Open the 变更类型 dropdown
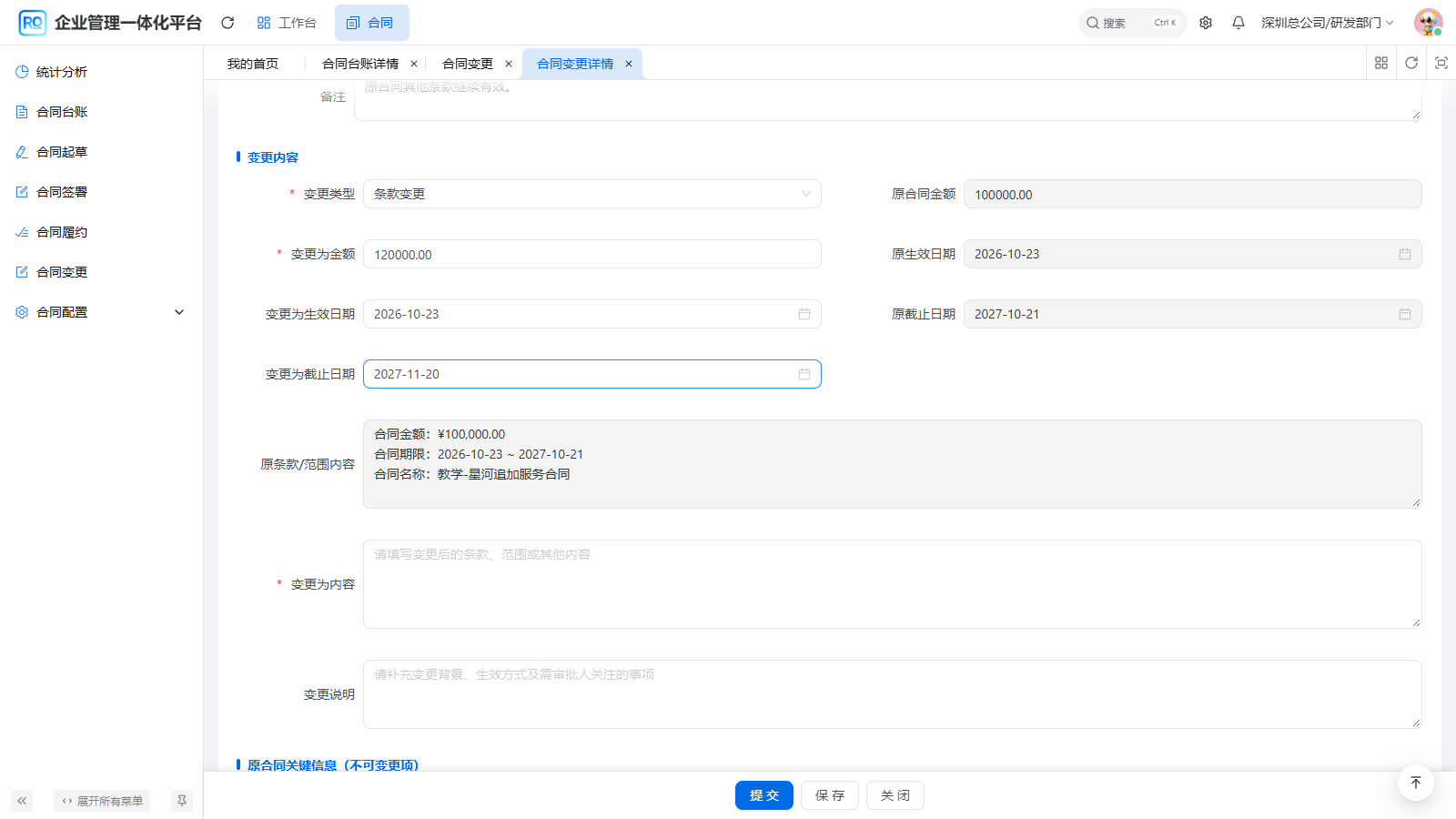1456x819 pixels. coord(592,194)
